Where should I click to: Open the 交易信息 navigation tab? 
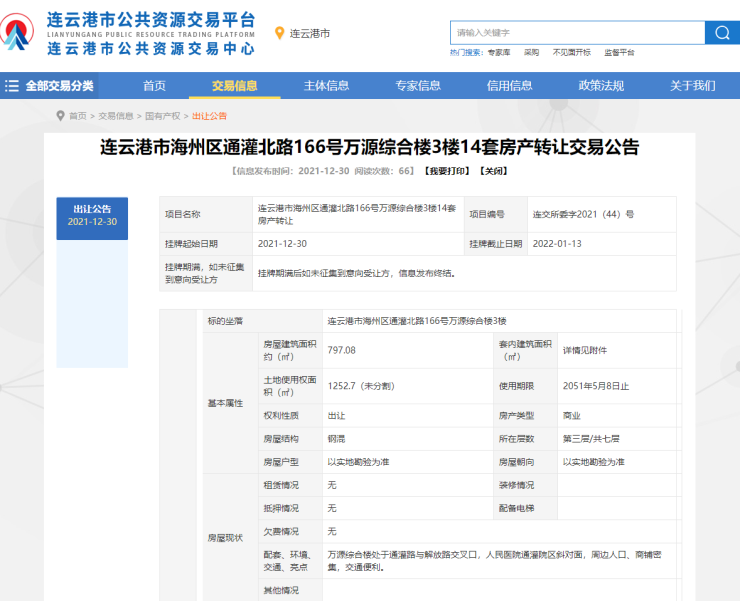(x=235, y=85)
